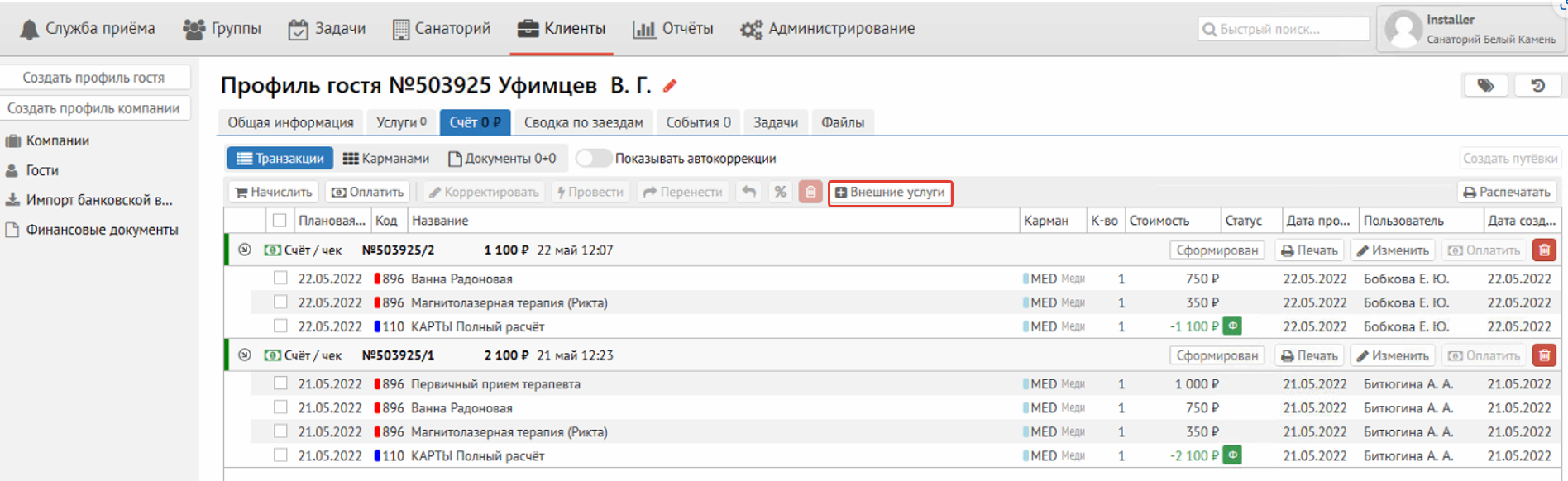Click red code marker on Ванна Радоновая 22.05.2022
Viewport: 1568px width, 481px height.
(377, 279)
